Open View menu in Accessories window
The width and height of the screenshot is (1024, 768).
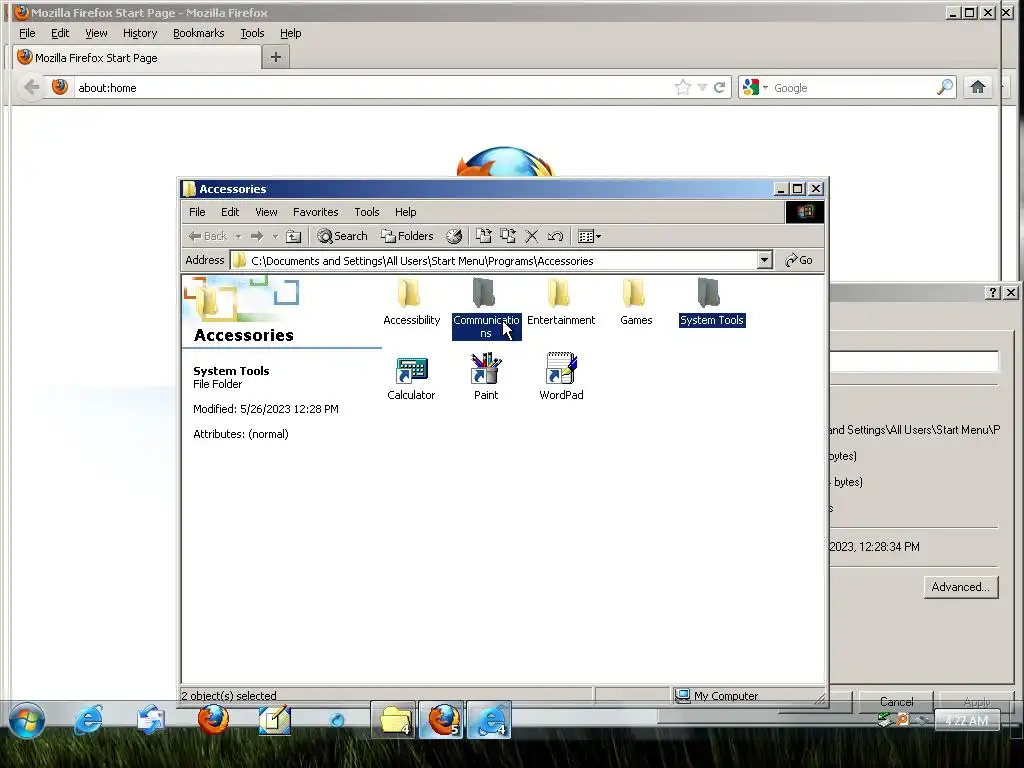coord(266,212)
